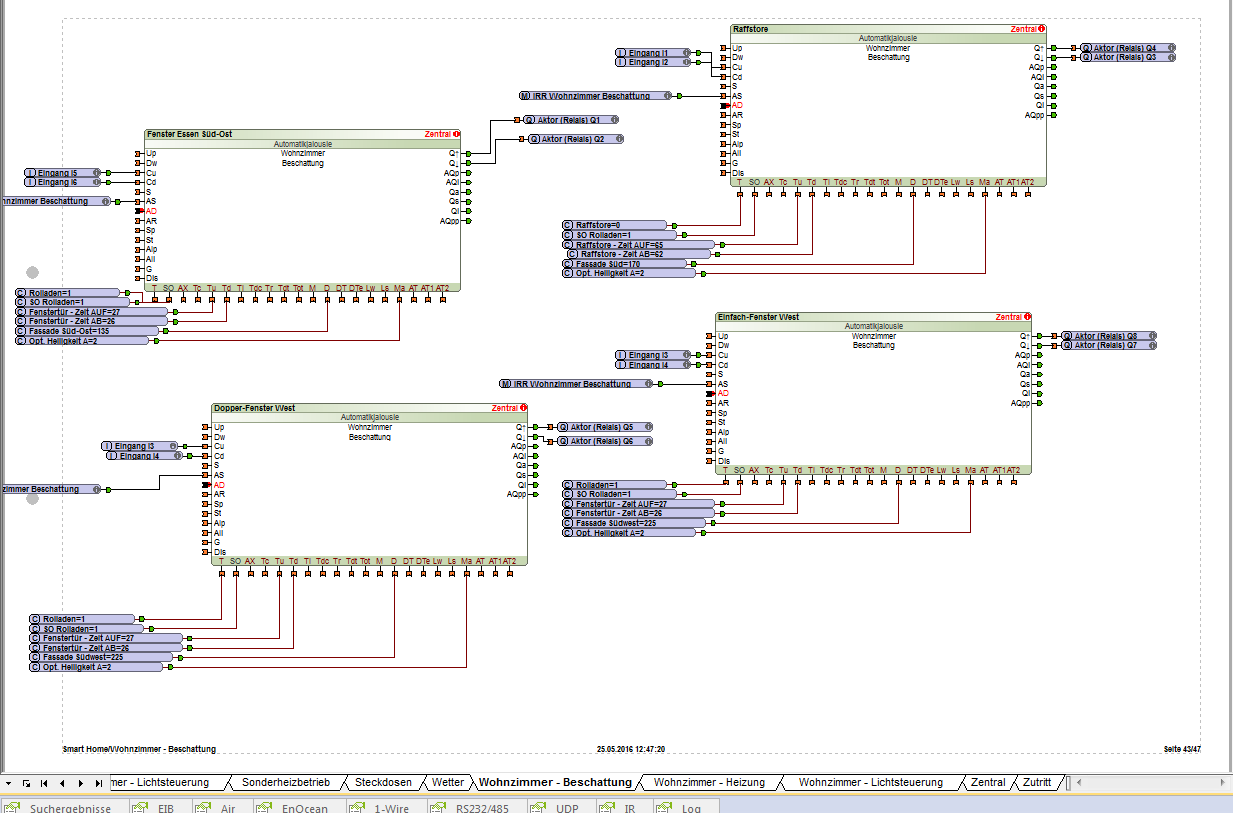The image size is (1233, 813).
Task: Click the red info icon on Raffstore block
Action: [x=1042, y=29]
